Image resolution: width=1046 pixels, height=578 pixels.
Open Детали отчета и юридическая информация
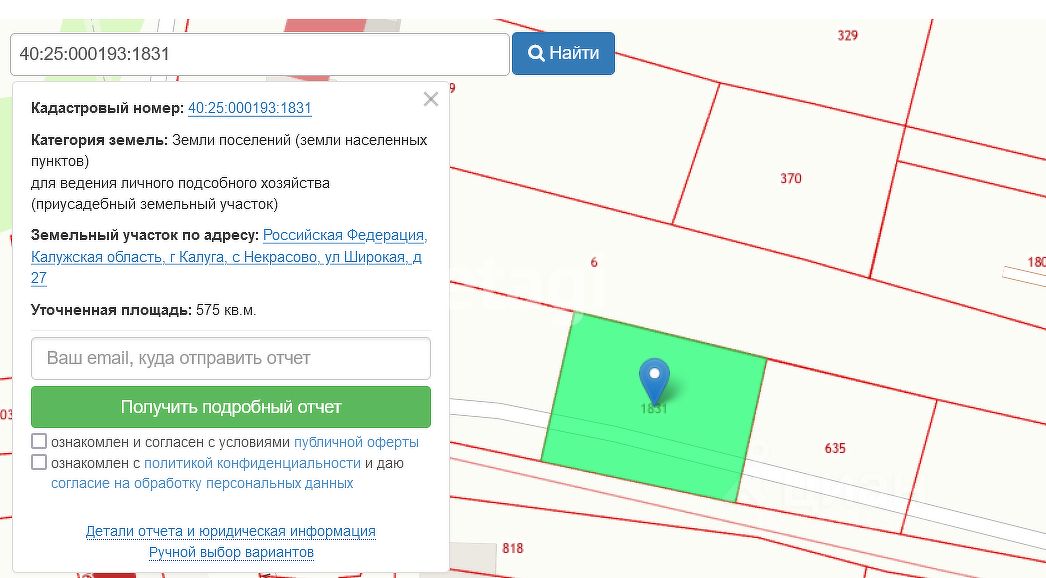[231, 531]
